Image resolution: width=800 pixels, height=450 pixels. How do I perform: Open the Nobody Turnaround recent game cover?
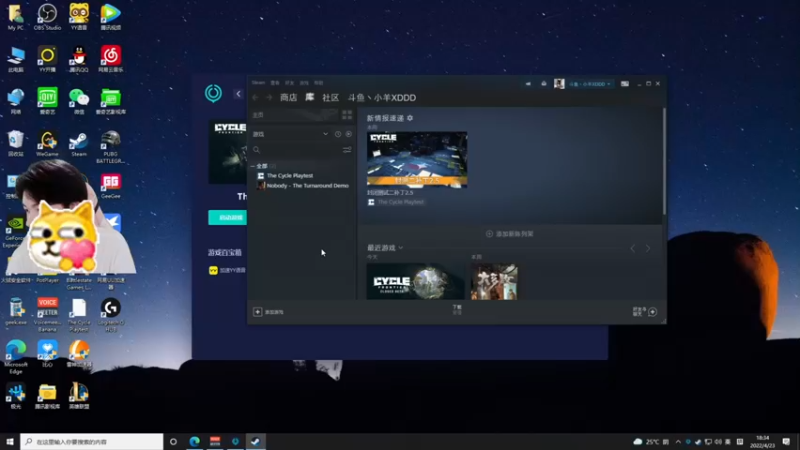[x=494, y=281]
